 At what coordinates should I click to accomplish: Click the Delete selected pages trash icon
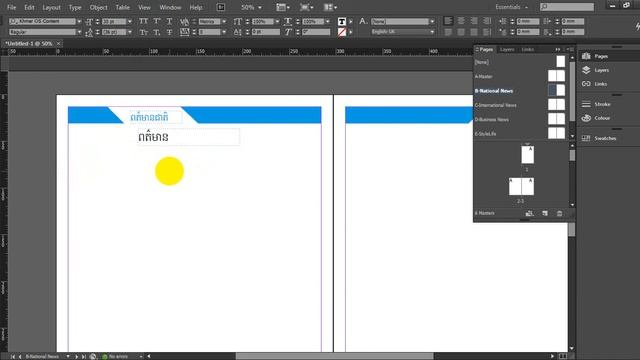click(x=559, y=213)
